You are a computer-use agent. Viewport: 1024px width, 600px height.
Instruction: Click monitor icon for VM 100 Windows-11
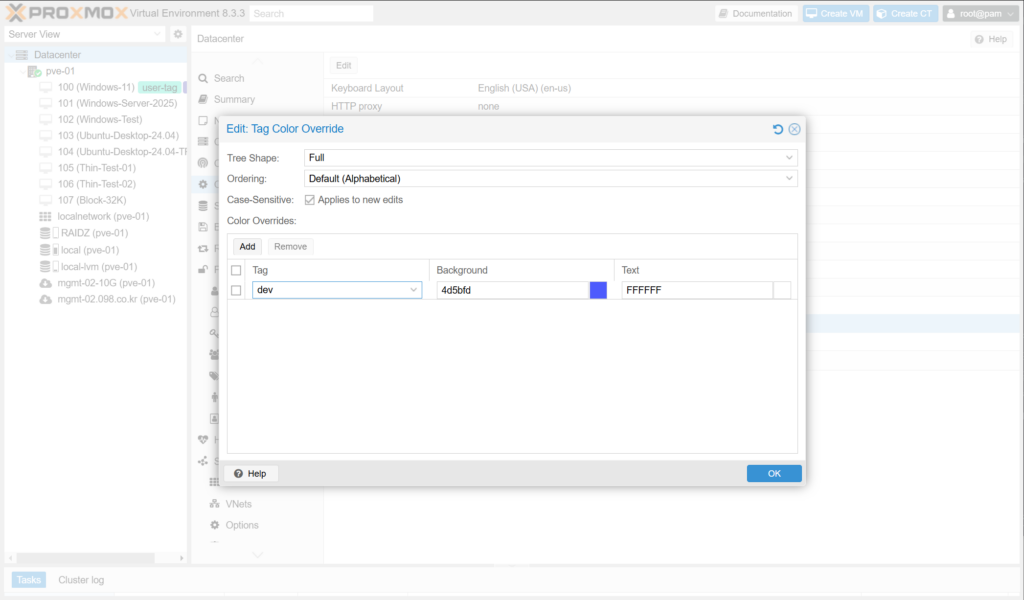(45, 87)
